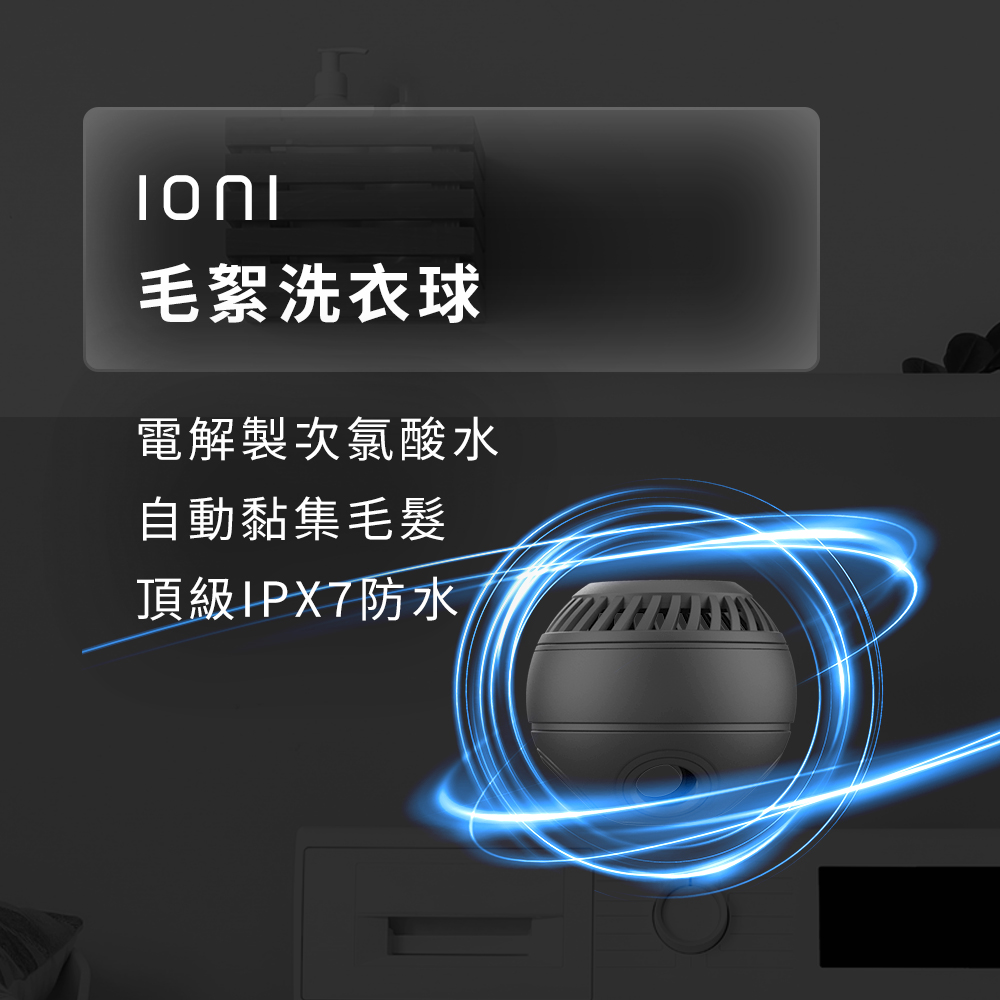Click the washing machine top panel
Image resolution: width=1000 pixels, height=1000 pixels.
[x=647, y=839]
